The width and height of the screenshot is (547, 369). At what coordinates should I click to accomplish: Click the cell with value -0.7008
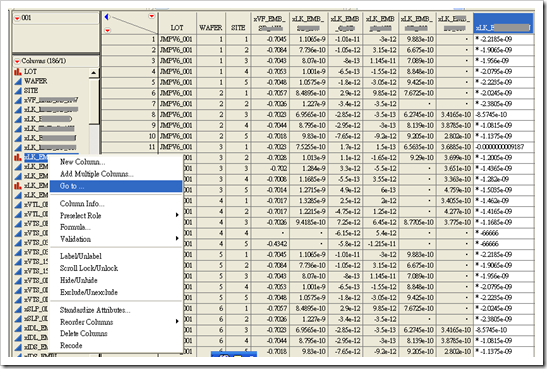click(270, 179)
